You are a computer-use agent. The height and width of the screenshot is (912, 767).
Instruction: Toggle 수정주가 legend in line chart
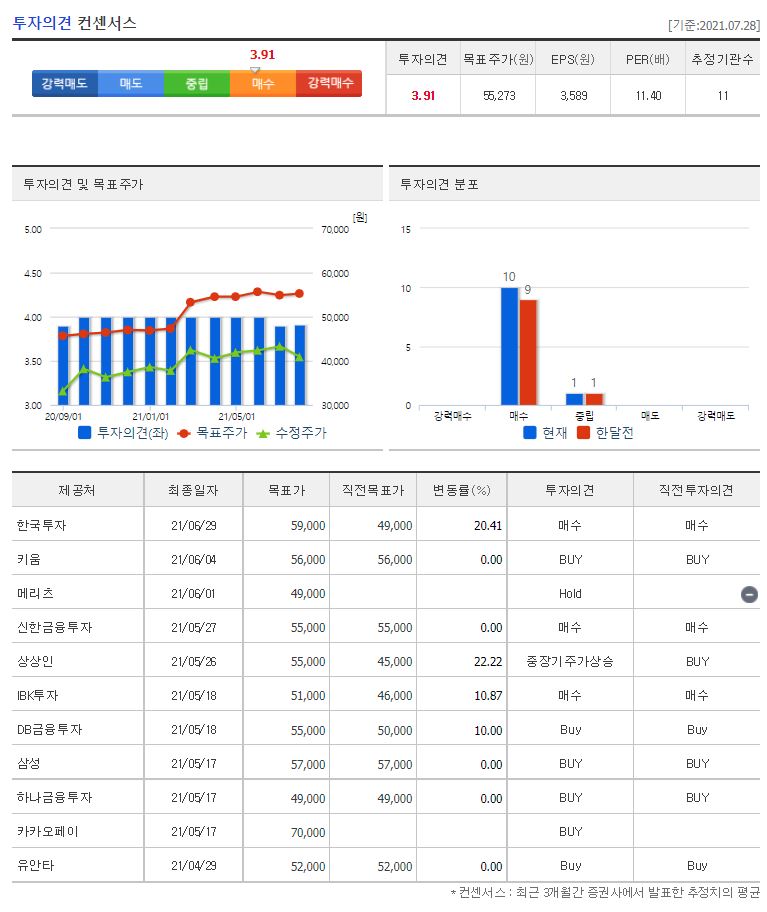[291, 433]
